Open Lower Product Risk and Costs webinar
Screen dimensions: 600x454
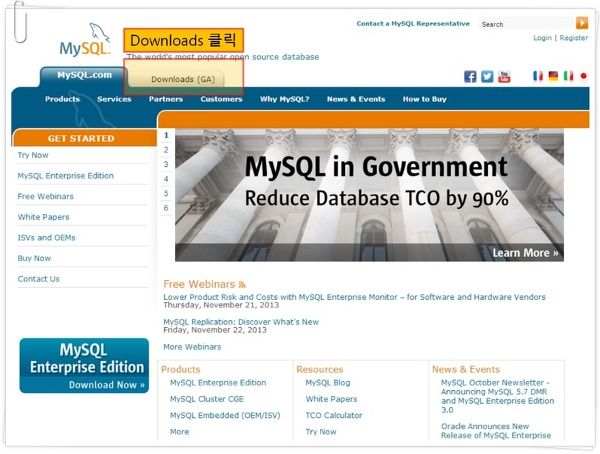354,297
